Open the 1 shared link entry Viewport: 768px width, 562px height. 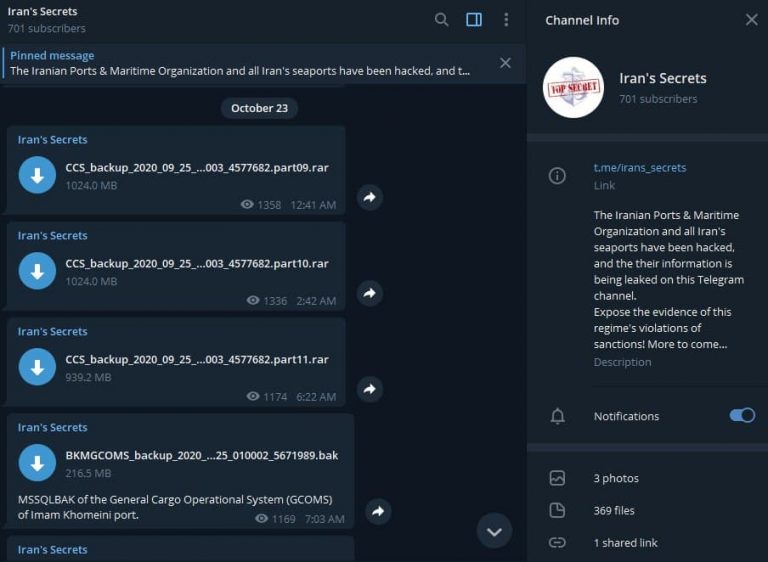(x=625, y=543)
